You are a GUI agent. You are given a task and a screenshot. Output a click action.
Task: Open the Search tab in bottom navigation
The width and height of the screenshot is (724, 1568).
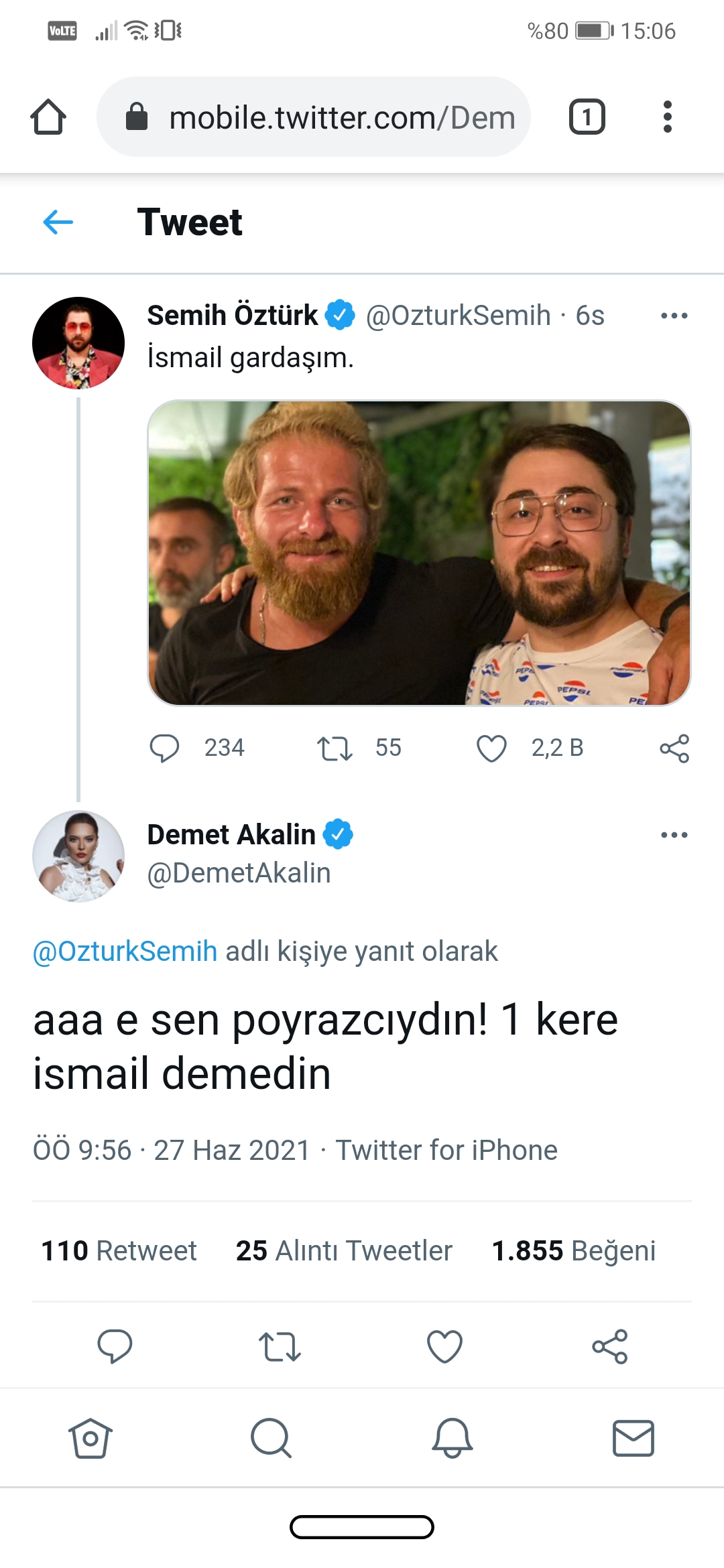[271, 1438]
